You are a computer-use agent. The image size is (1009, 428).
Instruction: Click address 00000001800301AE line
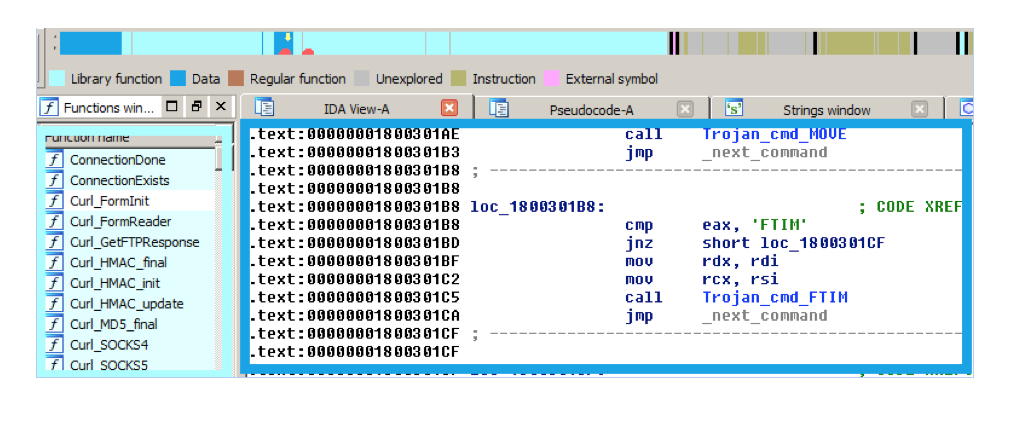click(355, 135)
